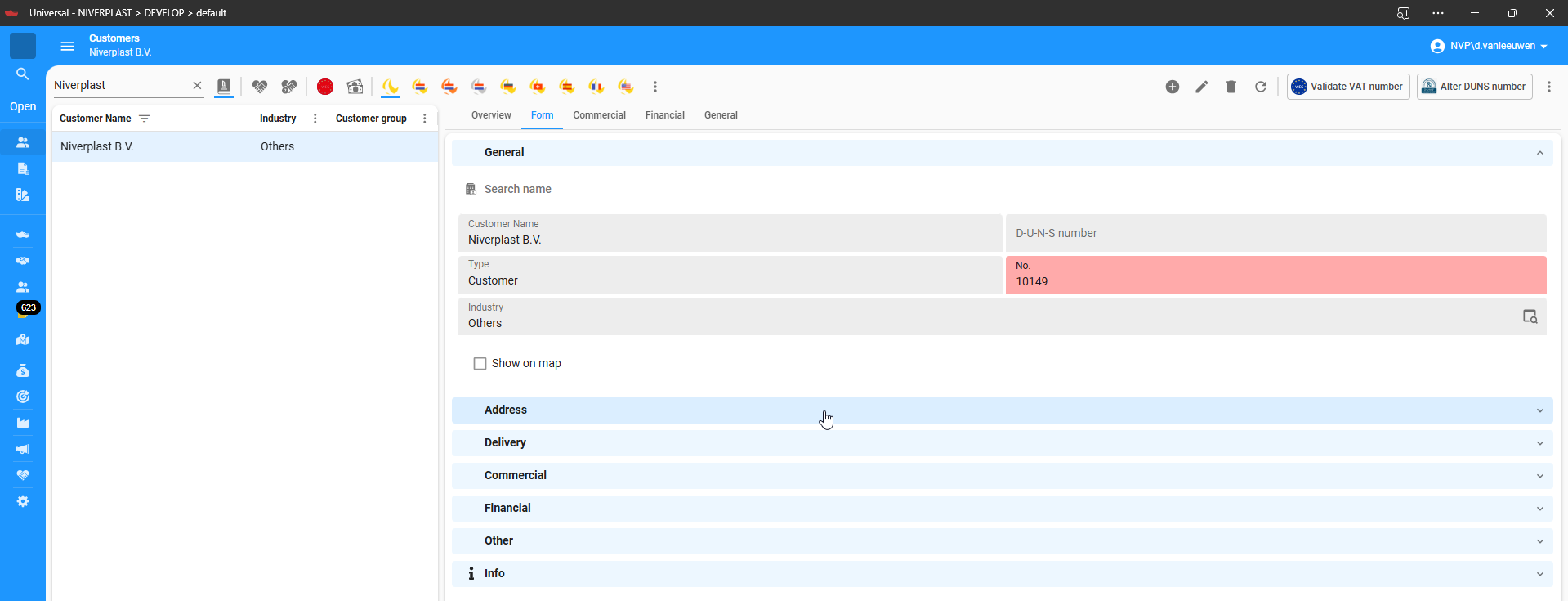Click the sidebar search magnifier icon
Screen dimensions: 1568x601
(x=23, y=74)
